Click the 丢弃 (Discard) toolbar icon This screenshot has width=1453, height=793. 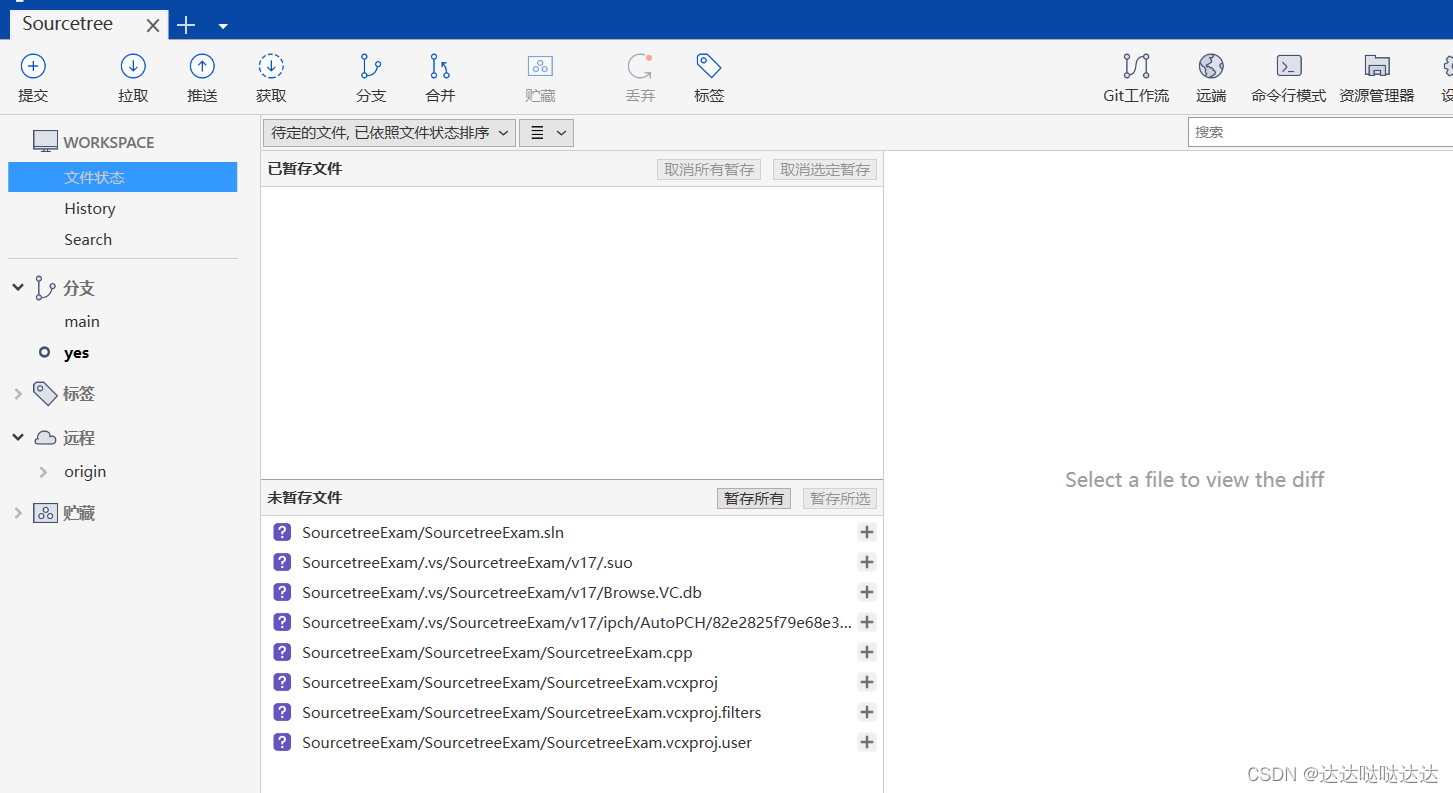pos(640,67)
